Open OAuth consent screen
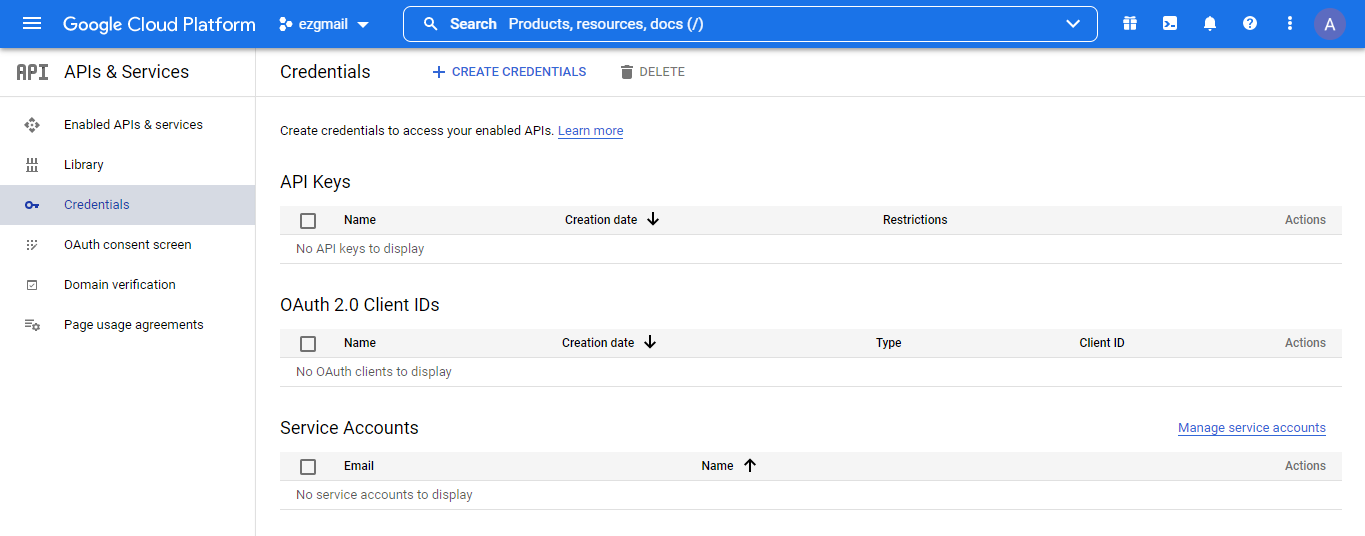This screenshot has height=536, width=1365. click(128, 245)
